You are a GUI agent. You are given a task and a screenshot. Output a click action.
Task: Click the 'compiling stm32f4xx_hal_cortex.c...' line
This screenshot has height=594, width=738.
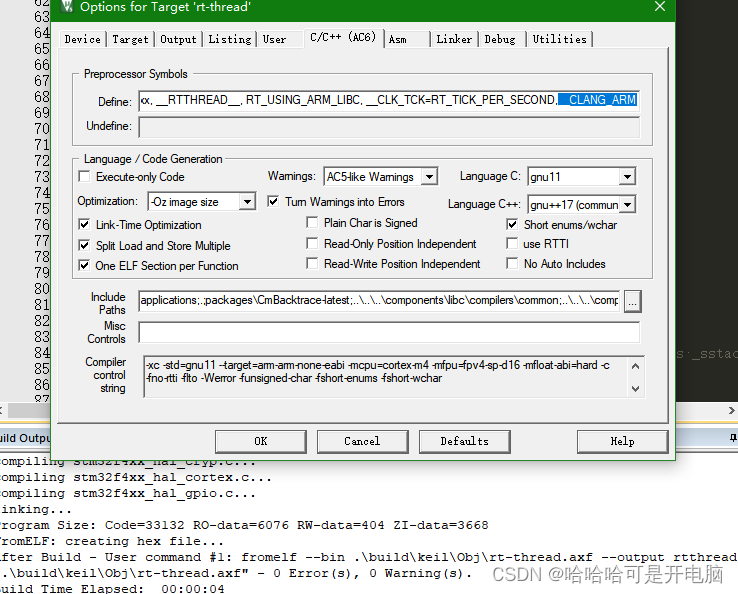[x=136, y=477]
